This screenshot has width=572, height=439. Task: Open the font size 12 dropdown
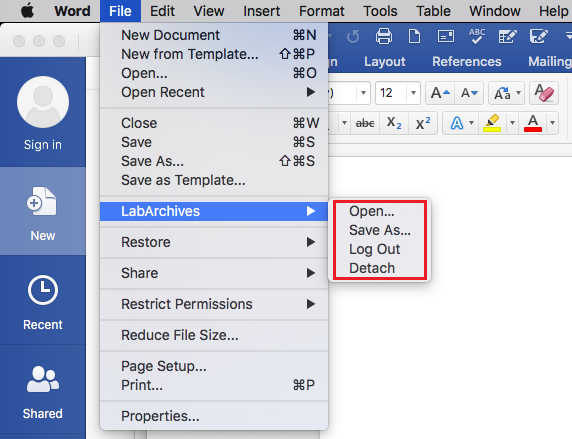point(413,93)
